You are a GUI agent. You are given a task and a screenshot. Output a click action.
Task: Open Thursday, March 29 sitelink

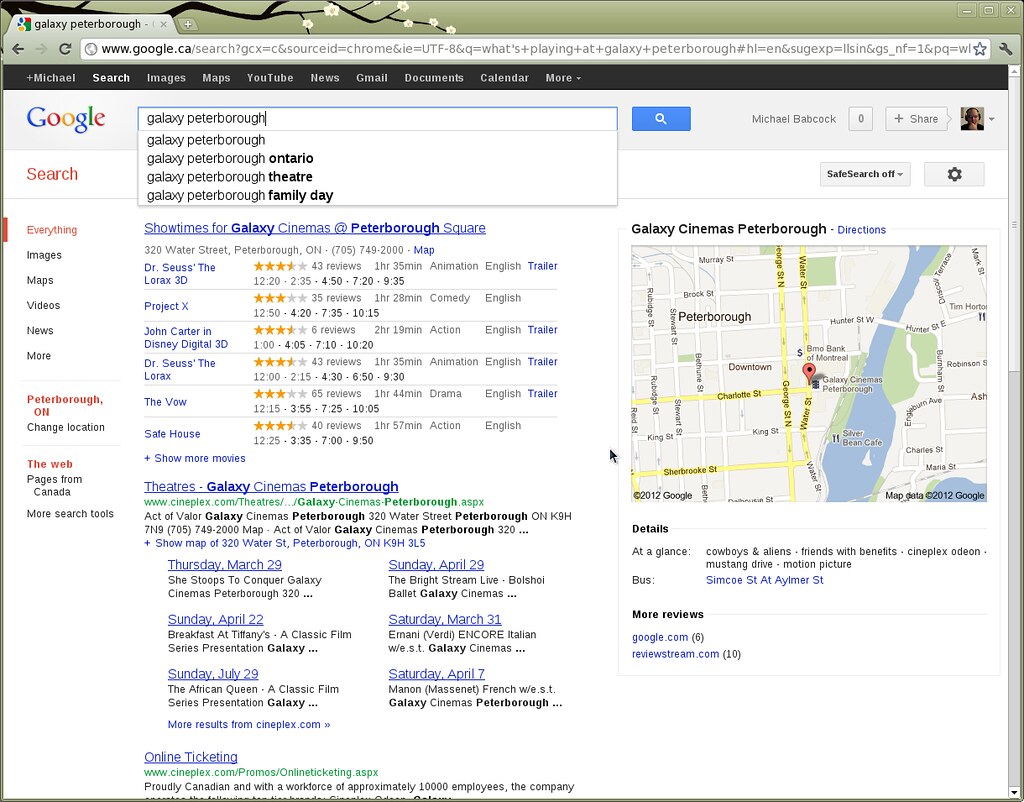coord(225,565)
